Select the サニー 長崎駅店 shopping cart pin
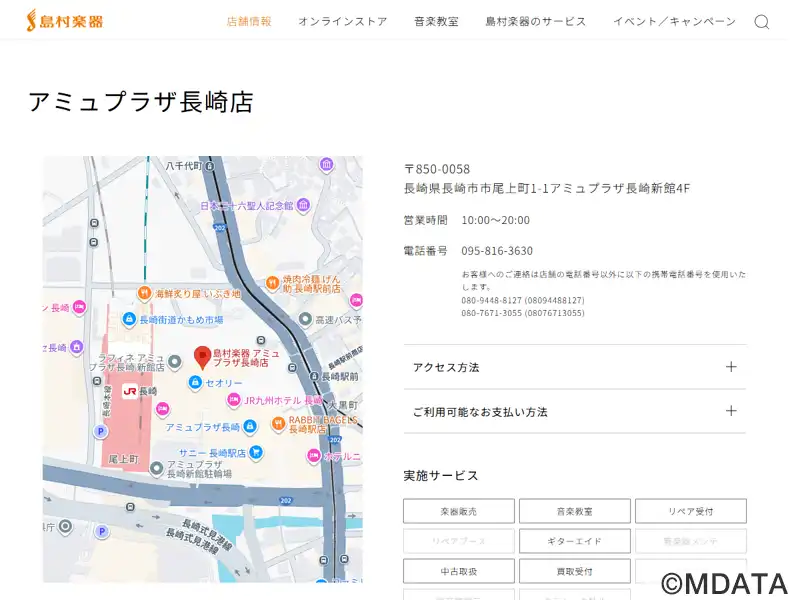800x600 pixels. coord(256,452)
